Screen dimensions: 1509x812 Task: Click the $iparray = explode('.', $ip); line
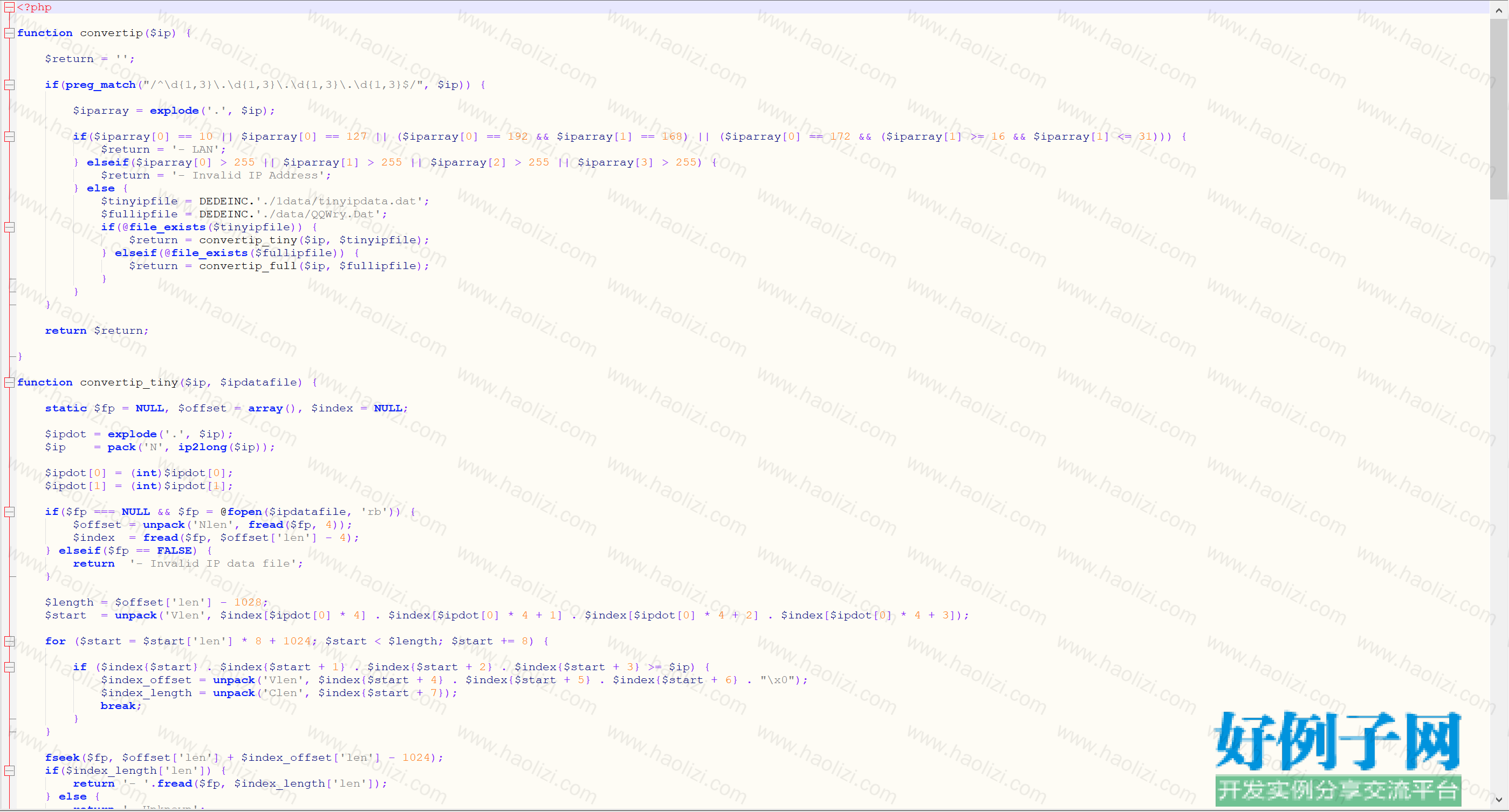[x=174, y=111]
